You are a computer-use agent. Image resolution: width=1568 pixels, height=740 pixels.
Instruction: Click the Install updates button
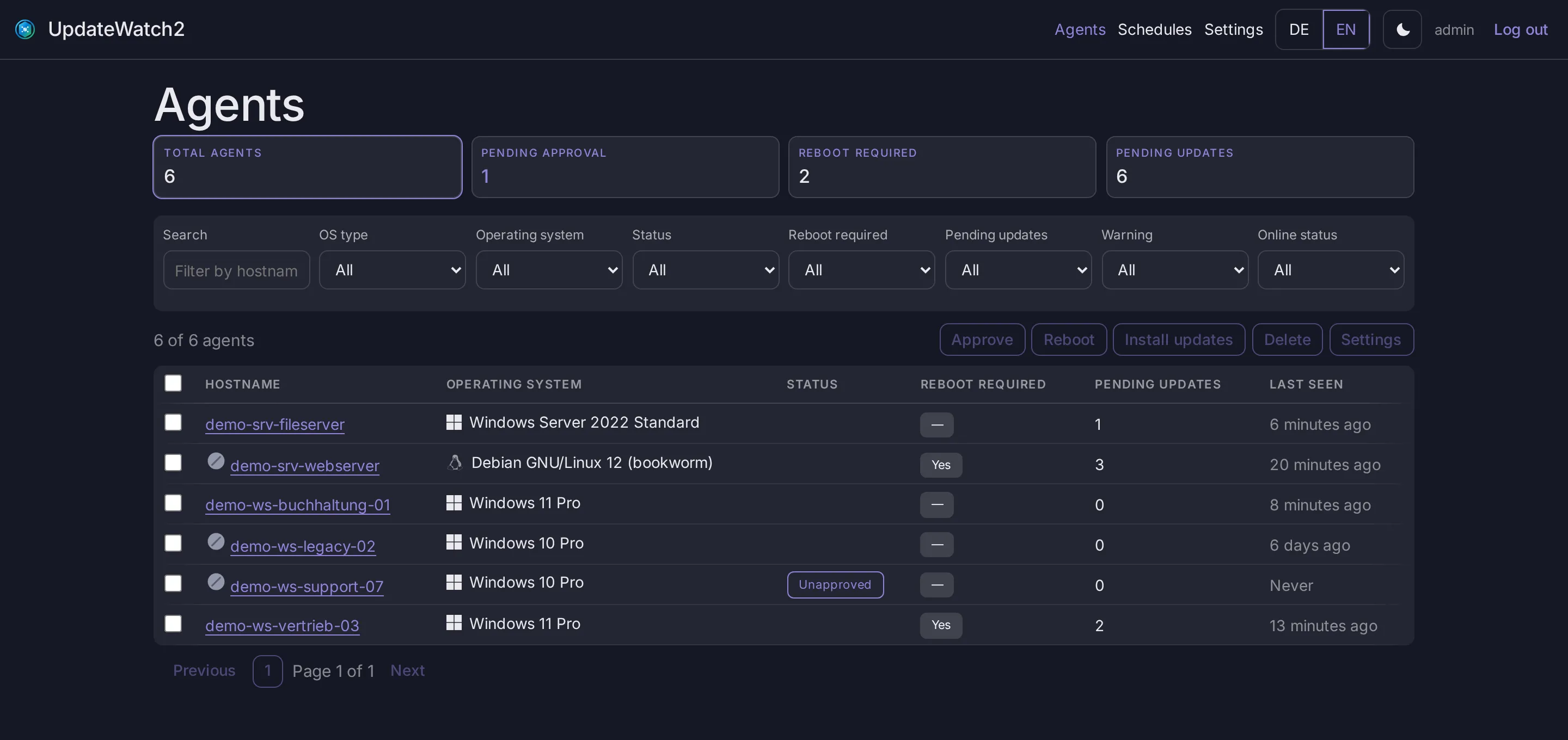[x=1179, y=340]
